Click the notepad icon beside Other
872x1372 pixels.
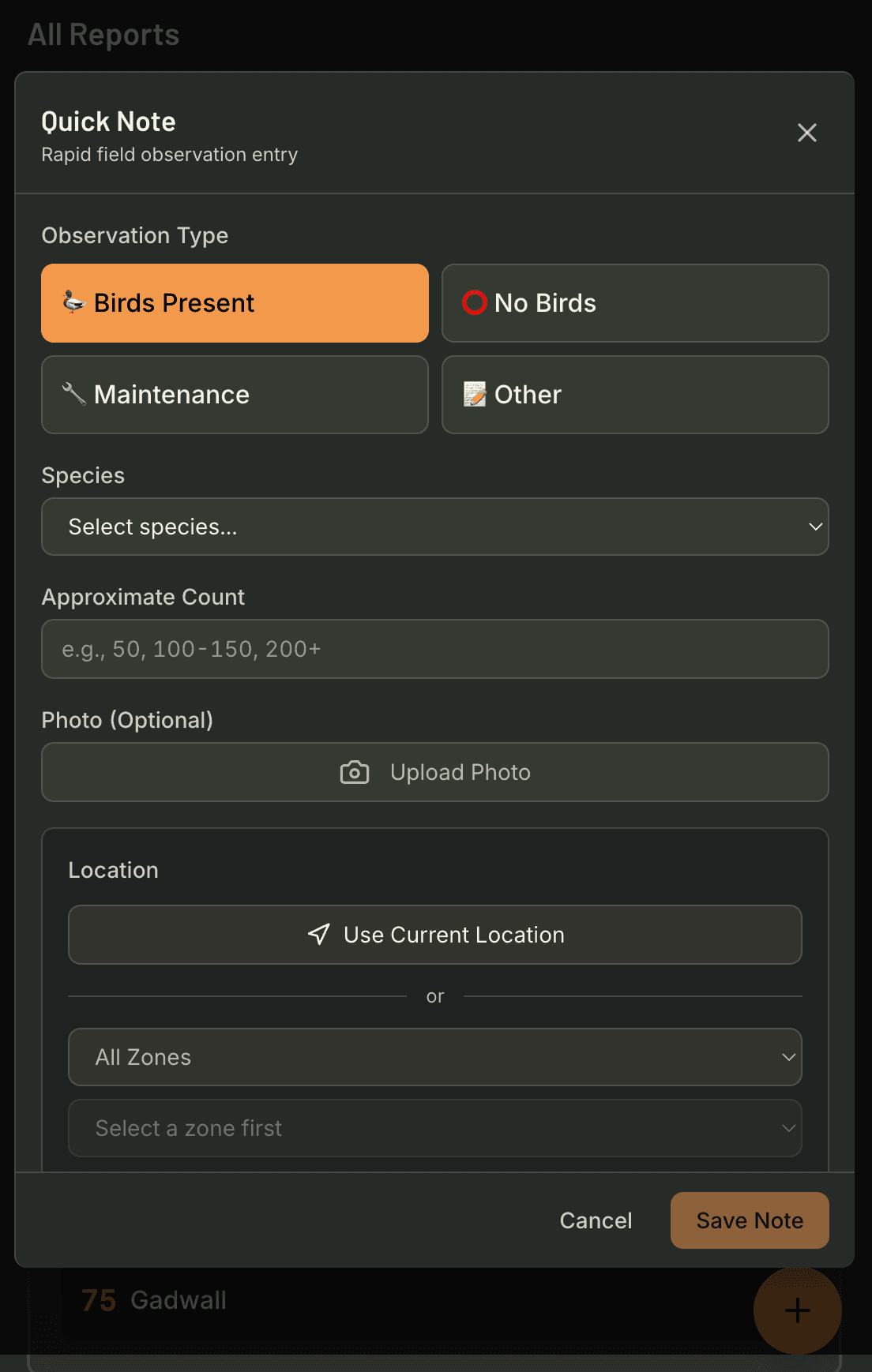[x=474, y=394]
